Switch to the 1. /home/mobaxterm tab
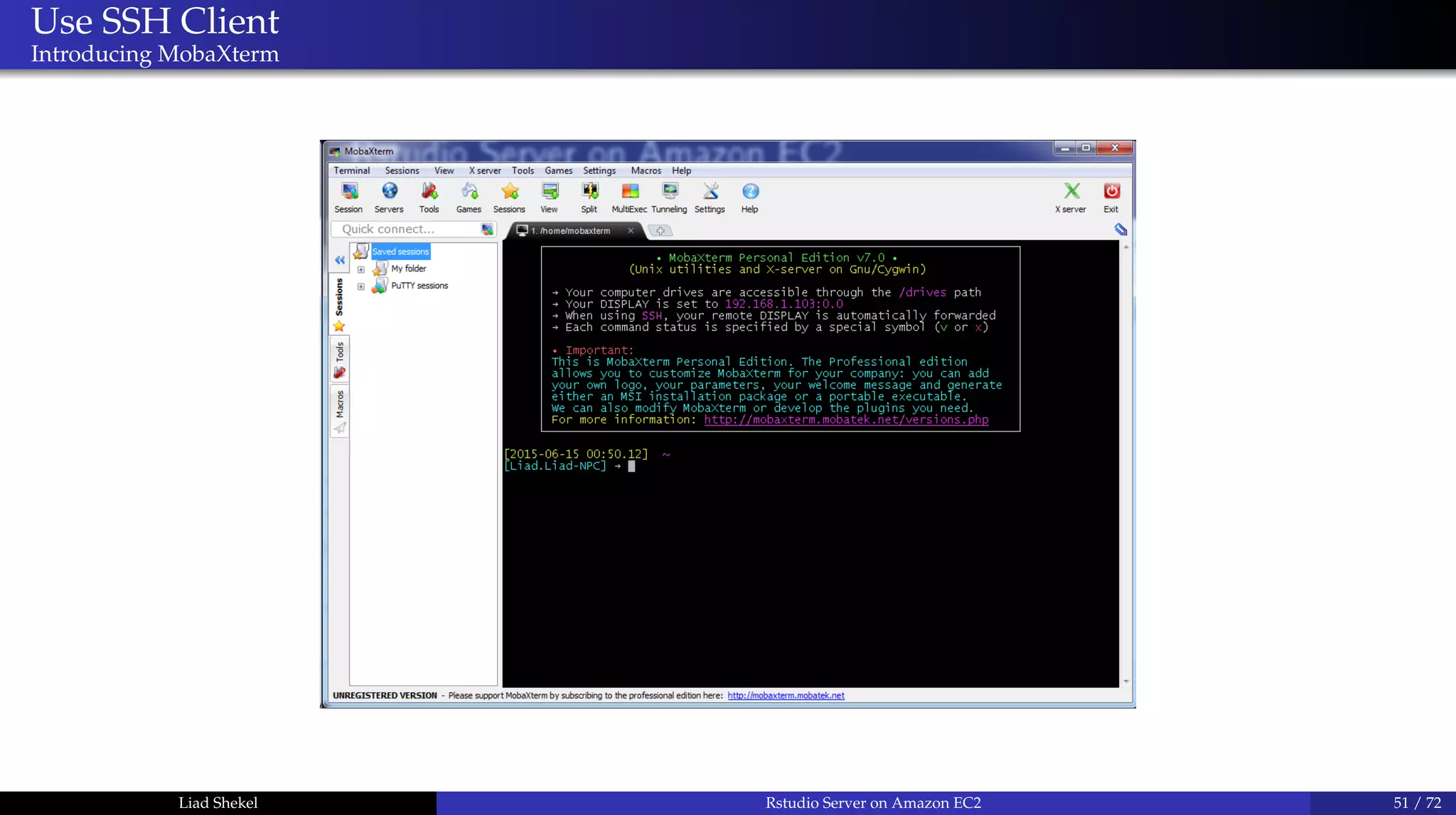1456x815 pixels. pos(570,230)
